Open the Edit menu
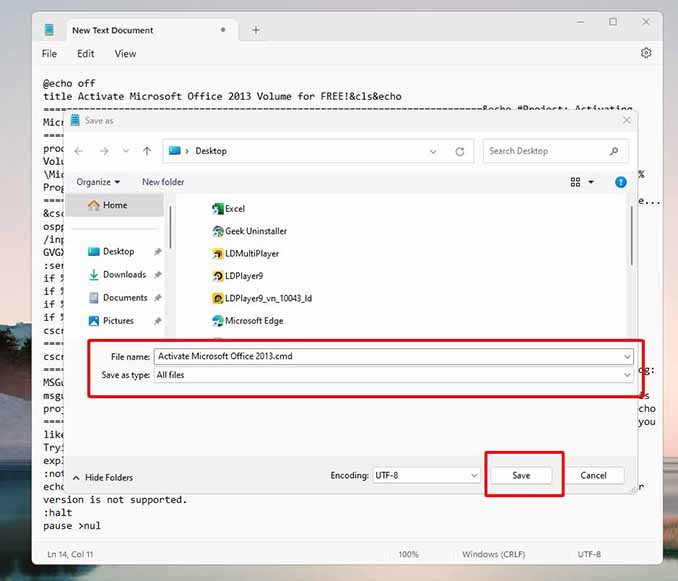 point(86,54)
